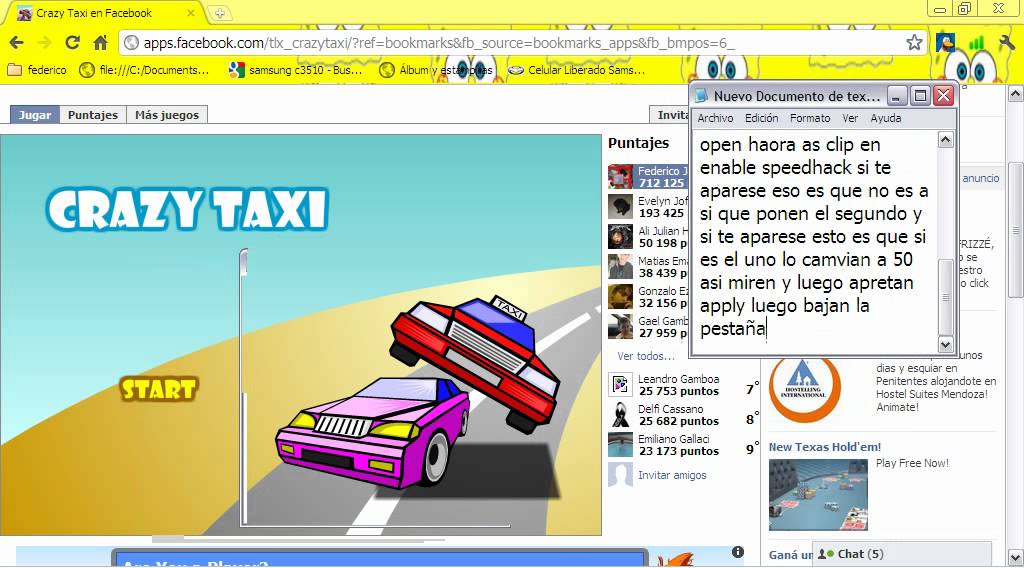Close the Crazy Taxi en Facebook tab

[191, 13]
